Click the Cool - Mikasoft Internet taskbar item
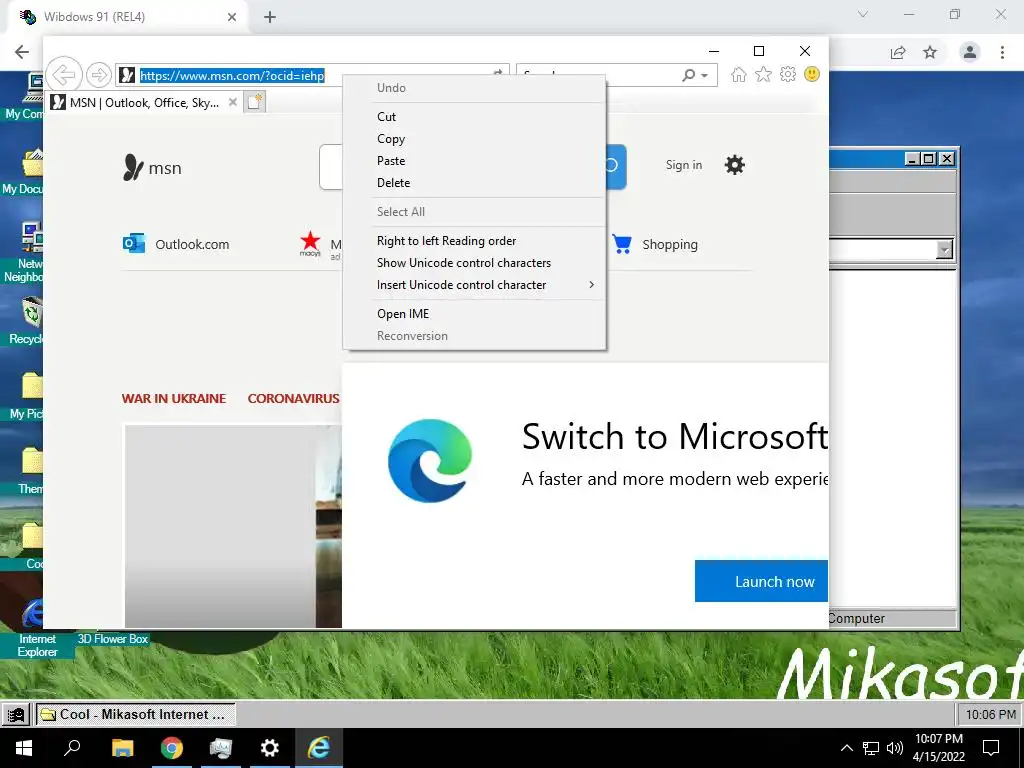 135,714
